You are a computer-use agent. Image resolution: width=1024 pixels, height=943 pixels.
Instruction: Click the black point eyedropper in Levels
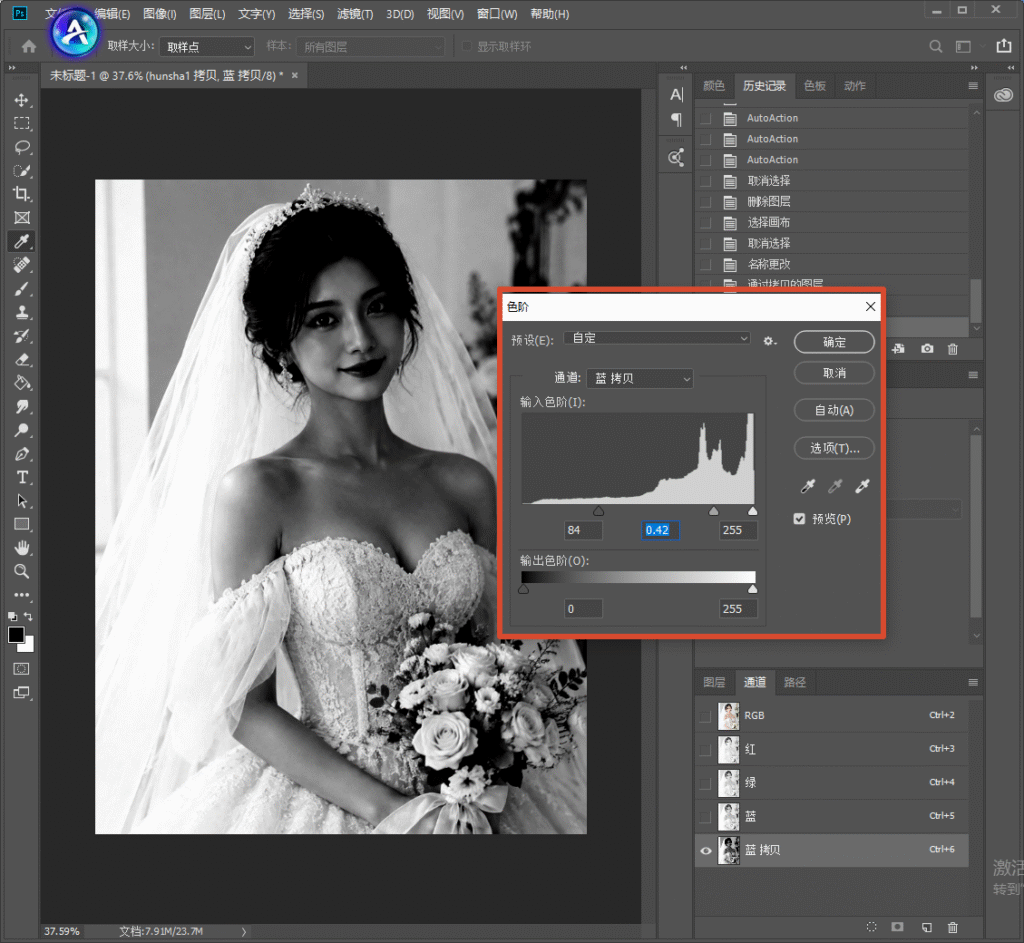(808, 486)
